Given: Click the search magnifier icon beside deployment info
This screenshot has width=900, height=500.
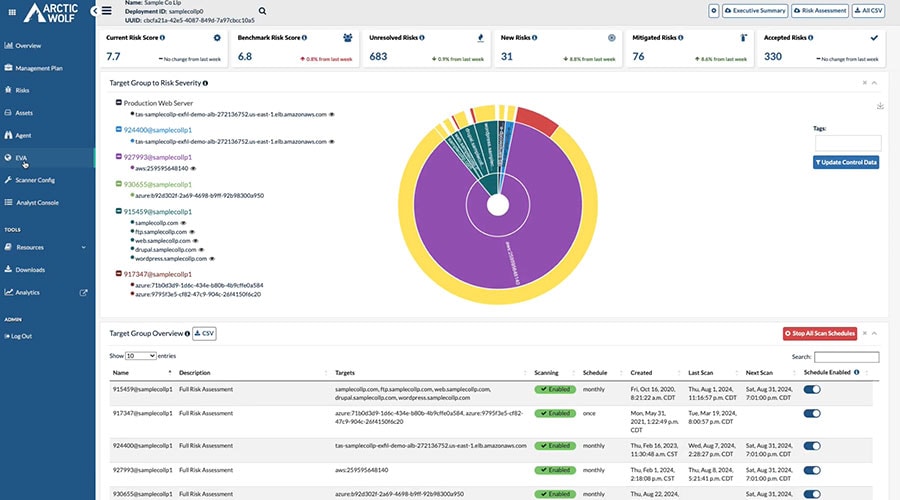Looking at the screenshot, I should pos(262,11).
